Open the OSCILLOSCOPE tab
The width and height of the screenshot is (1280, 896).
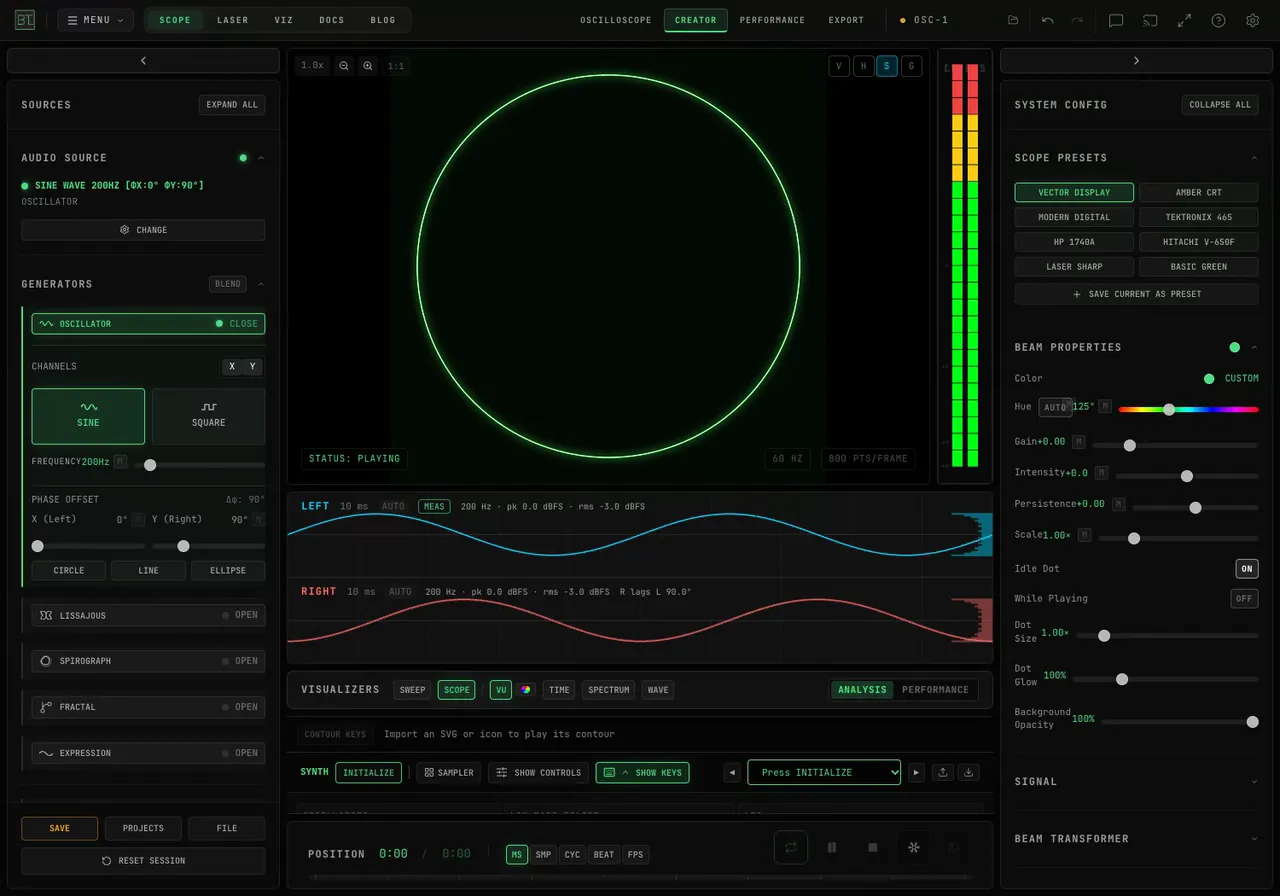pyautogui.click(x=616, y=20)
